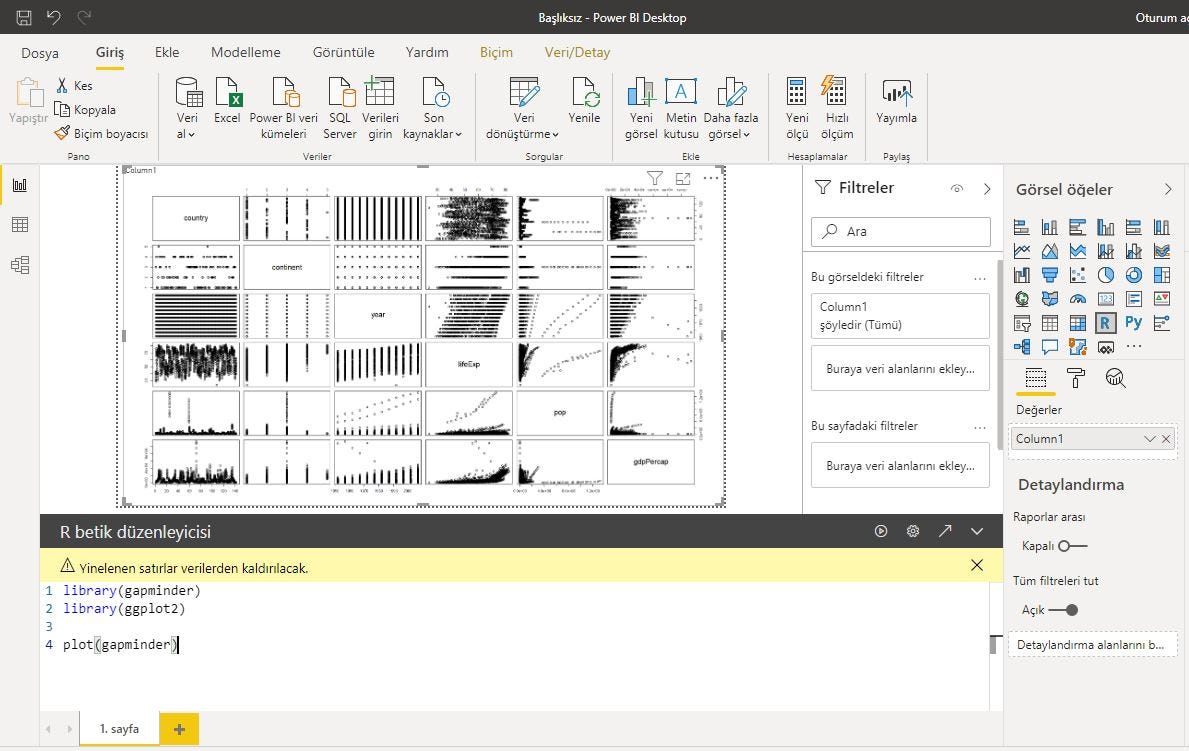This screenshot has width=1189, height=751.
Task: Select the Python visual icon
Action: [1133, 323]
